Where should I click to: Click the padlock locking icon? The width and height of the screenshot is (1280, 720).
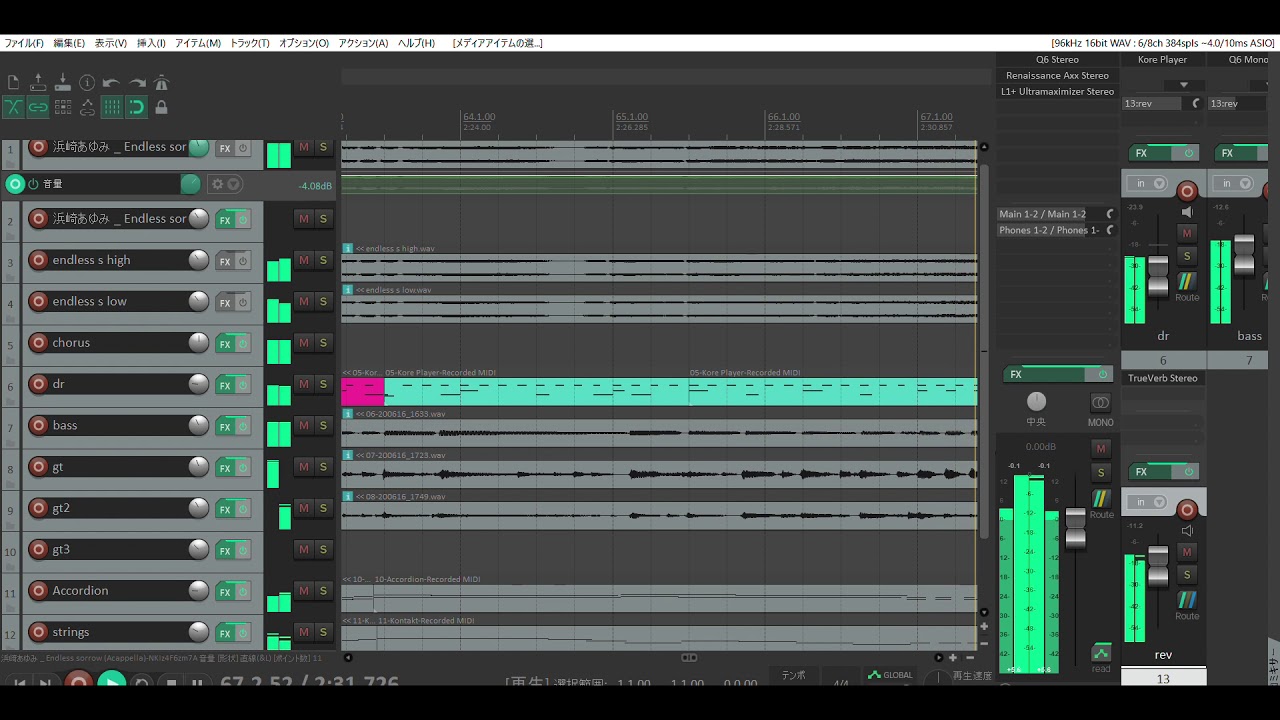pyautogui.click(x=161, y=107)
